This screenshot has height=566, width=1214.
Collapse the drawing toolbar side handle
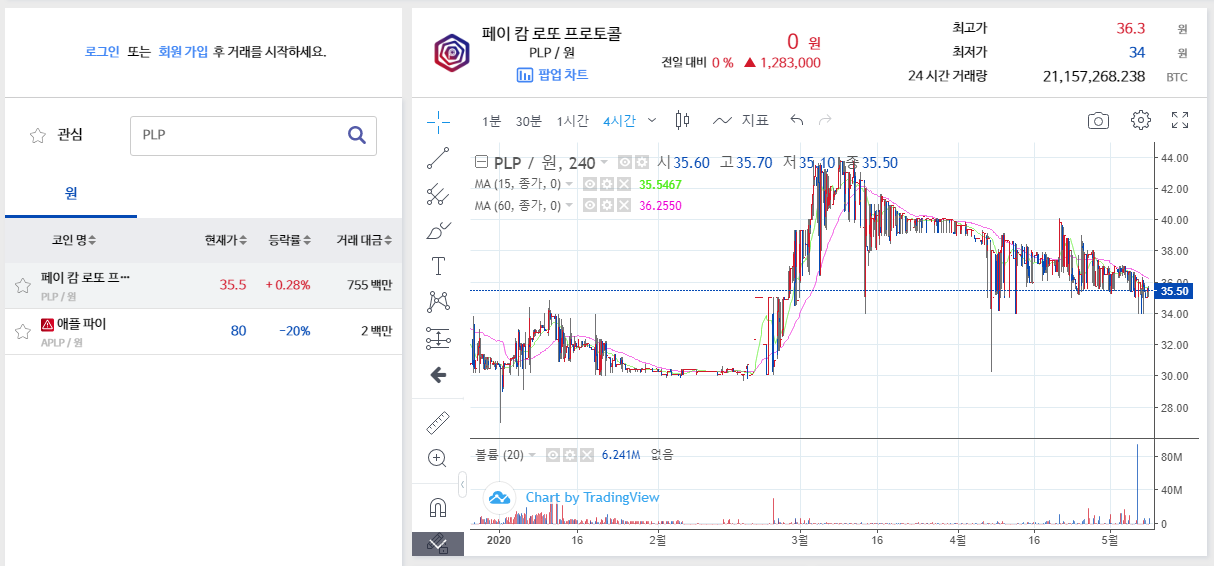pyautogui.click(x=462, y=484)
